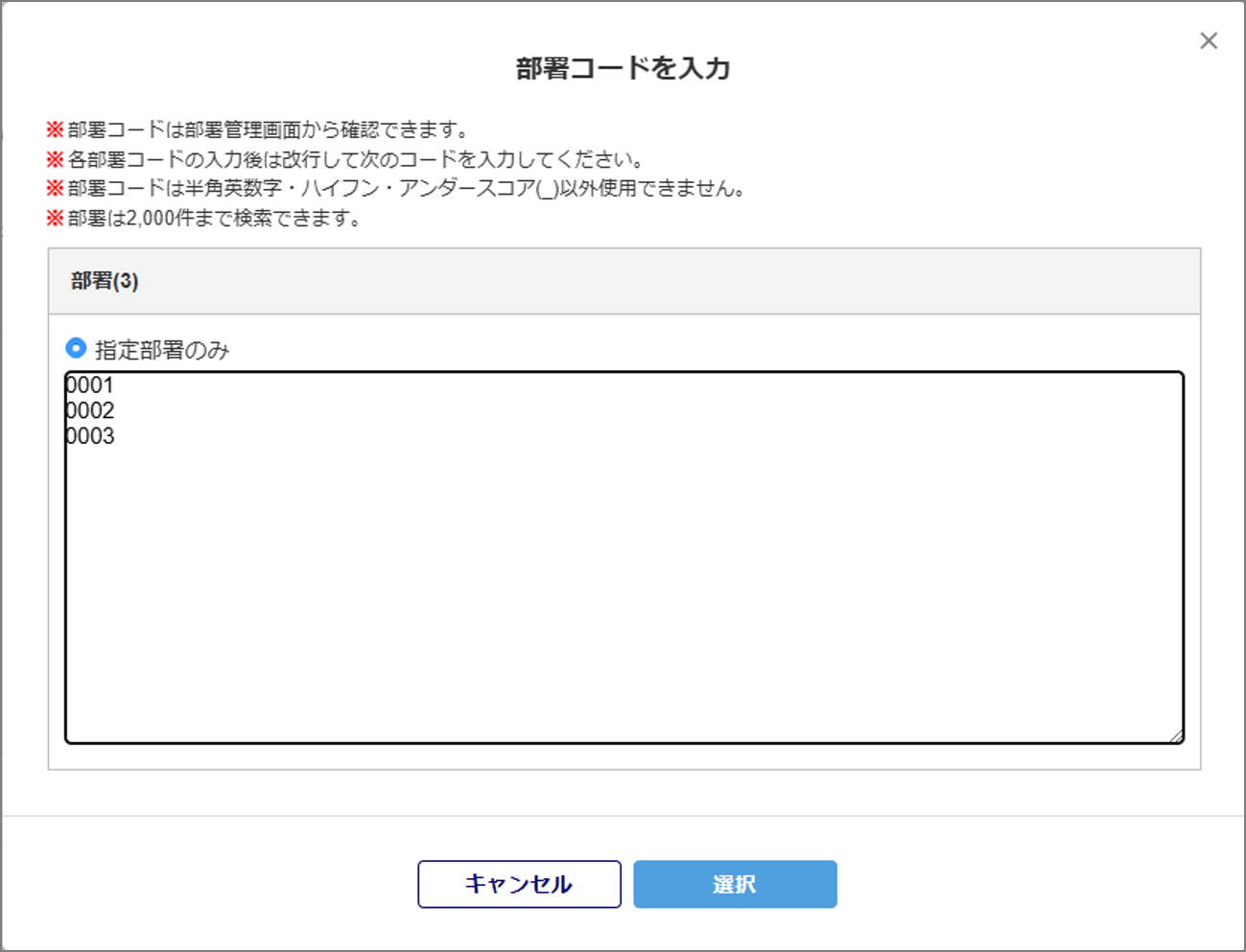Click the 部署コードを入力 dialog title

pos(623,68)
